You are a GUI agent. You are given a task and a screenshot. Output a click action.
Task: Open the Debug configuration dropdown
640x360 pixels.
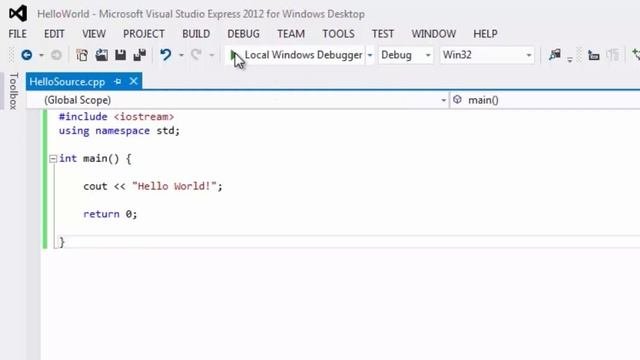coord(405,55)
